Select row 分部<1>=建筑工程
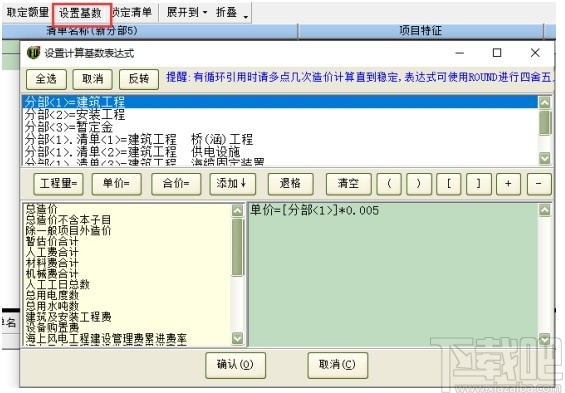The image size is (565, 393). 280,102
